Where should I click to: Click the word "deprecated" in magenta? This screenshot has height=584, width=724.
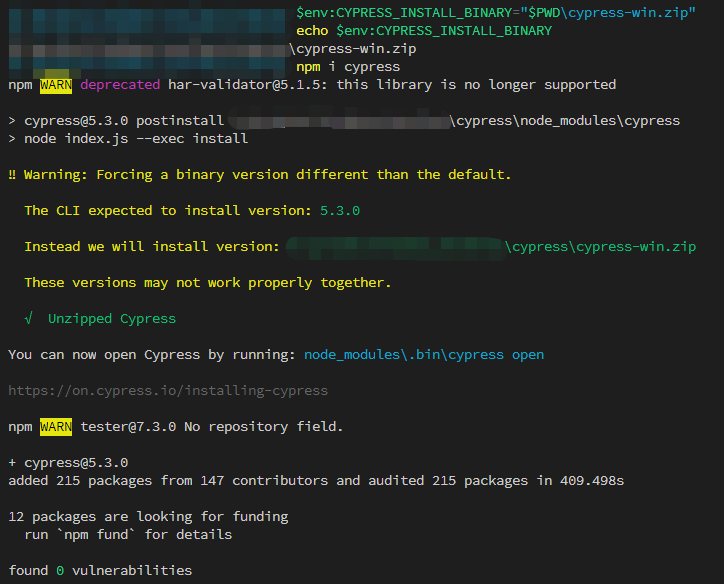pyautogui.click(x=120, y=85)
